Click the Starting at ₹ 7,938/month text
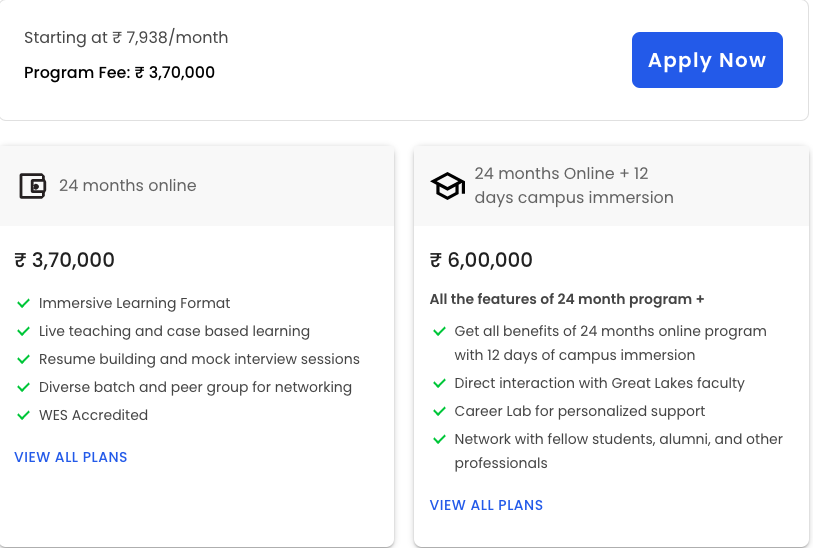 click(x=126, y=38)
